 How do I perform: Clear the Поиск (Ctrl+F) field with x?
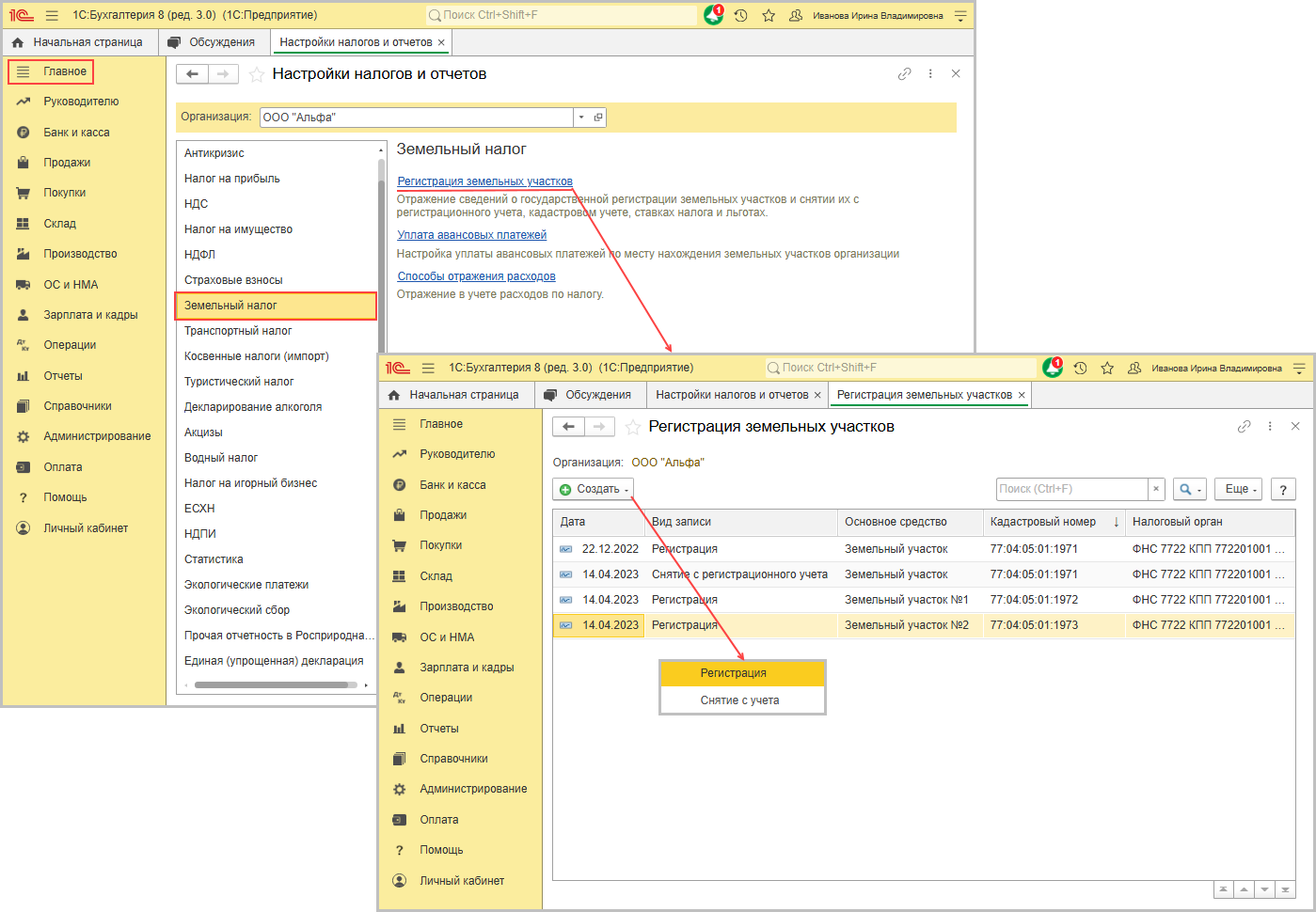click(1156, 489)
